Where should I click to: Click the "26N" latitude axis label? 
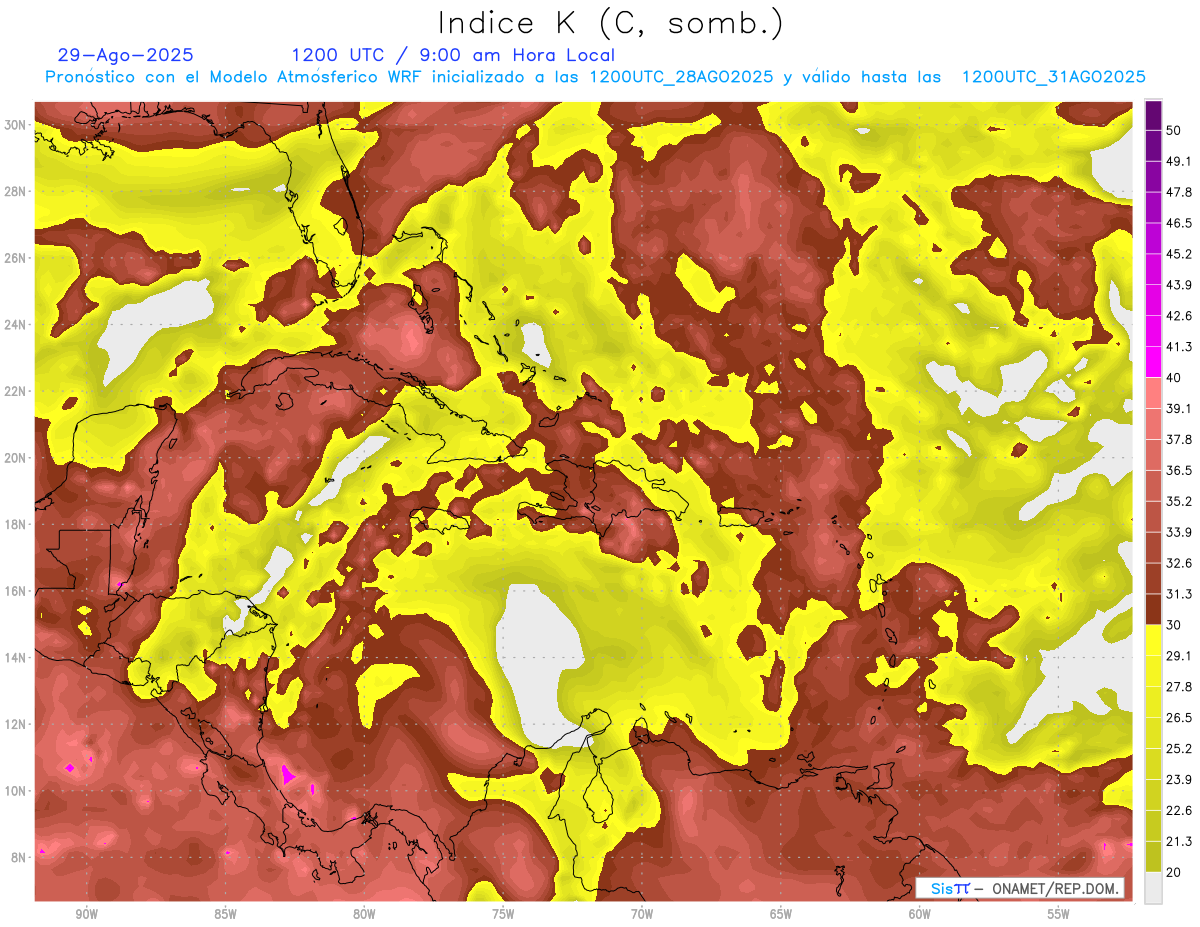(x=15, y=258)
